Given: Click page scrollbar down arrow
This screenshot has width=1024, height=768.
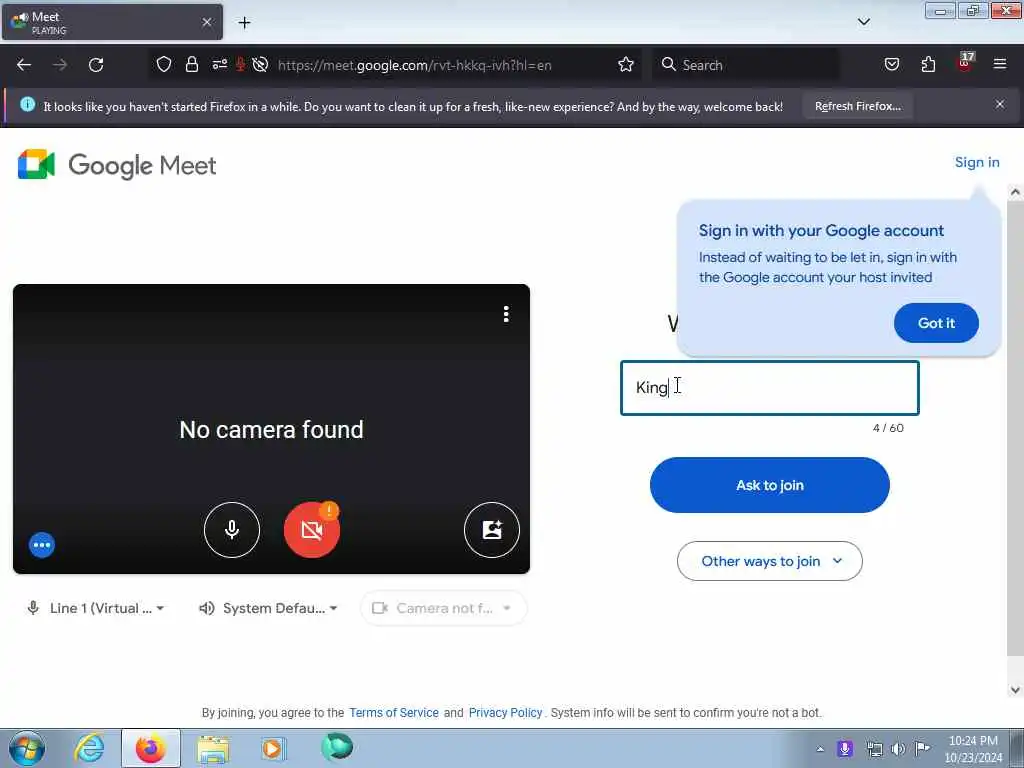Looking at the screenshot, I should click(1015, 690).
